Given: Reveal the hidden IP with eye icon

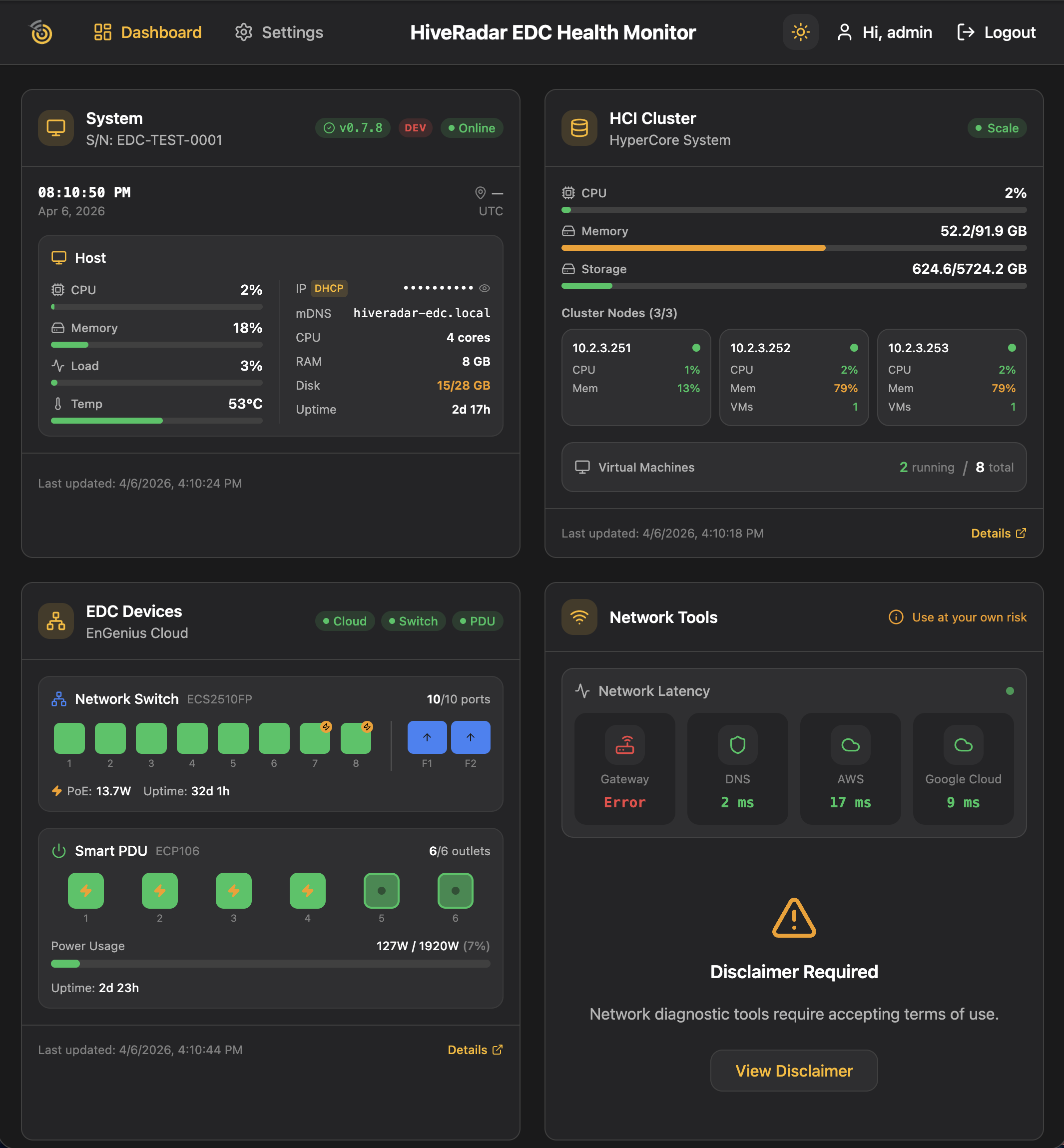Looking at the screenshot, I should [x=485, y=288].
